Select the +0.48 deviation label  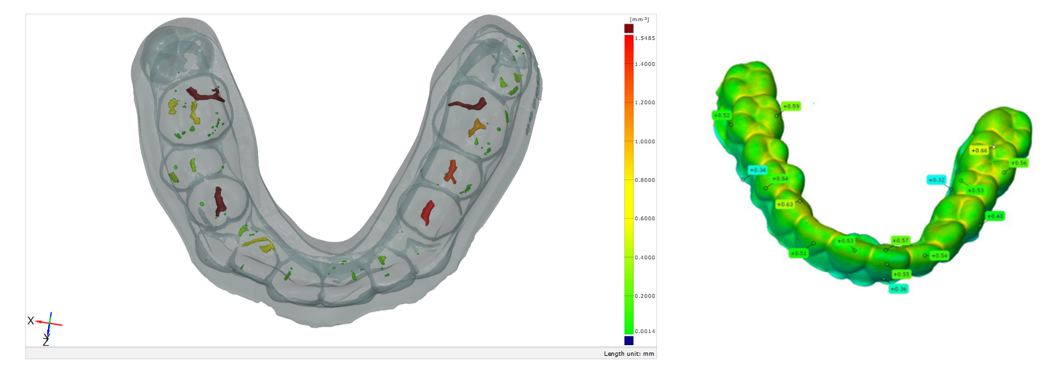996,216
